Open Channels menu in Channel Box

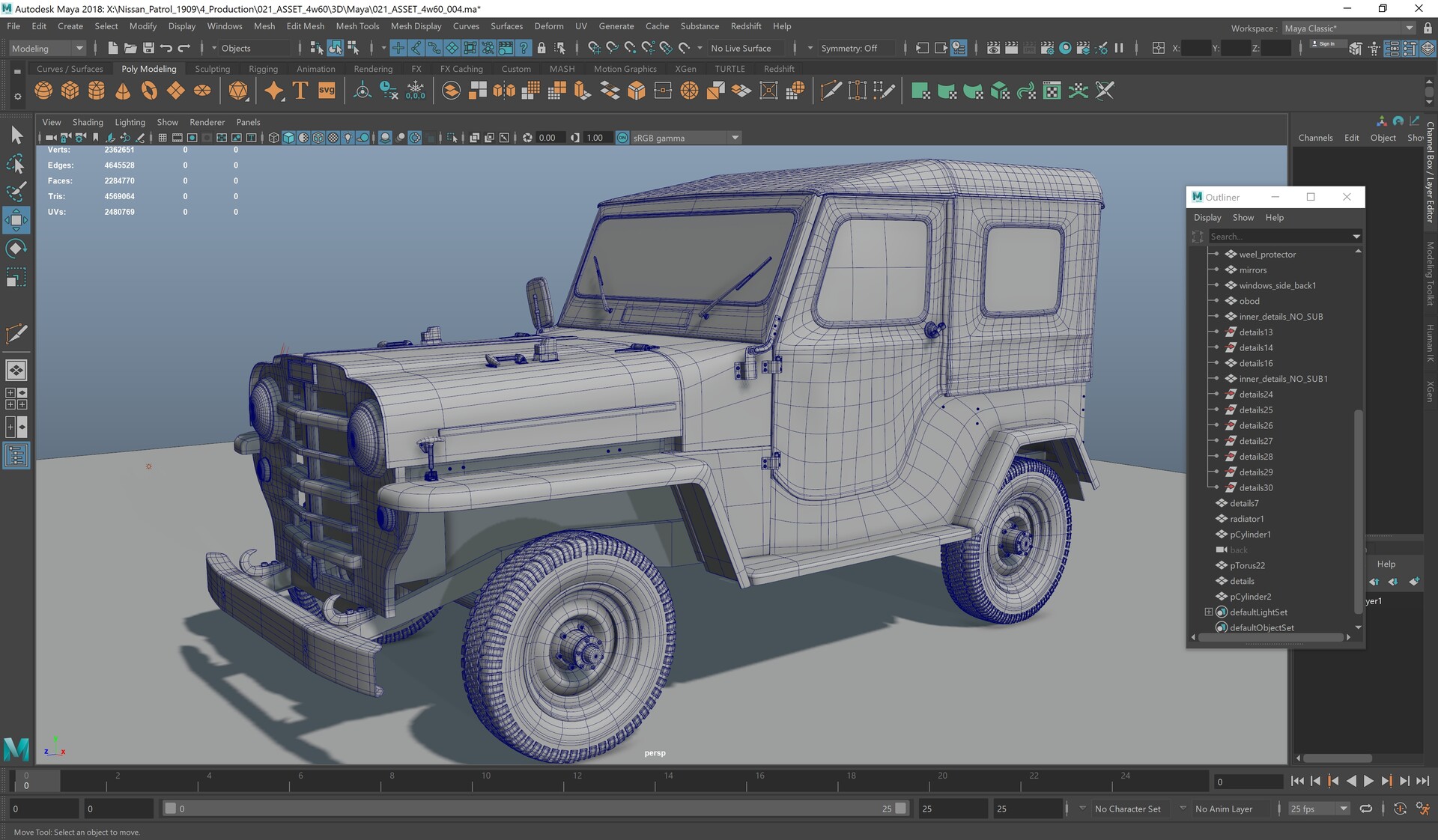tap(1315, 138)
